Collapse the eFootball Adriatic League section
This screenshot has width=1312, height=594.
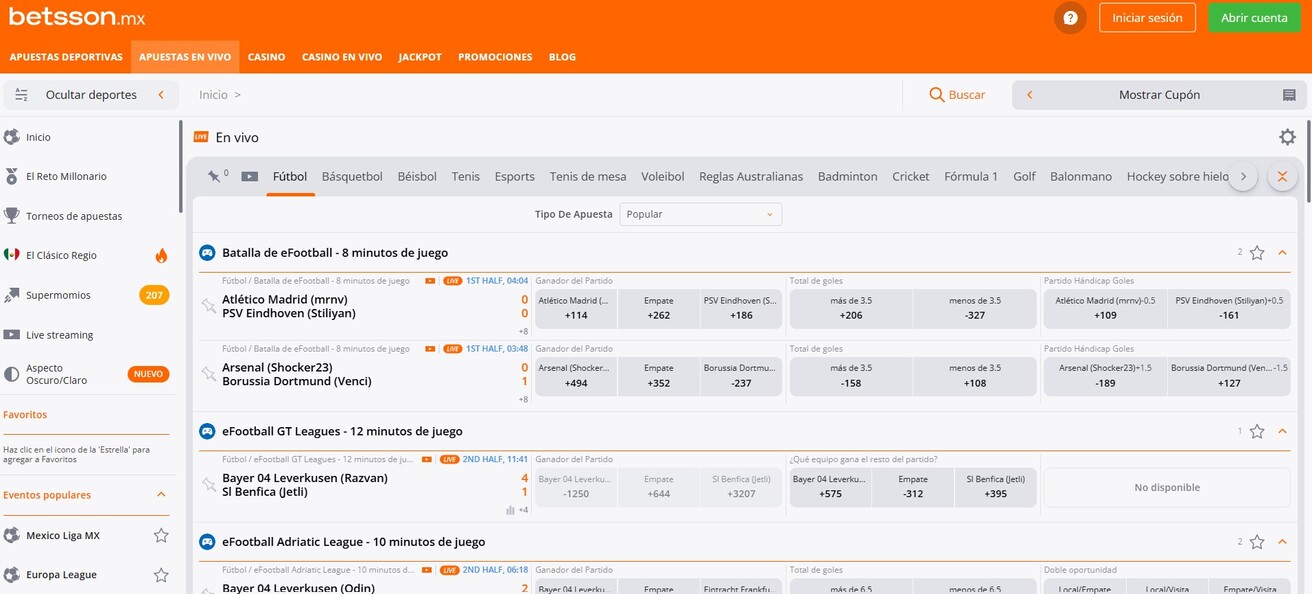(1283, 542)
